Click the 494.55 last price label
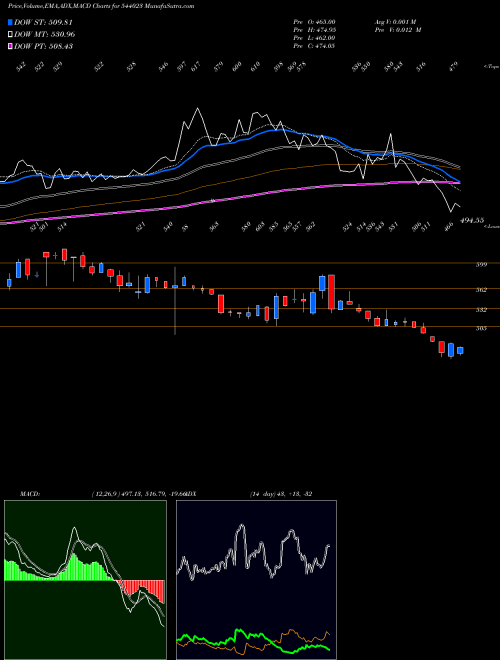The image size is (500, 660). (472, 220)
